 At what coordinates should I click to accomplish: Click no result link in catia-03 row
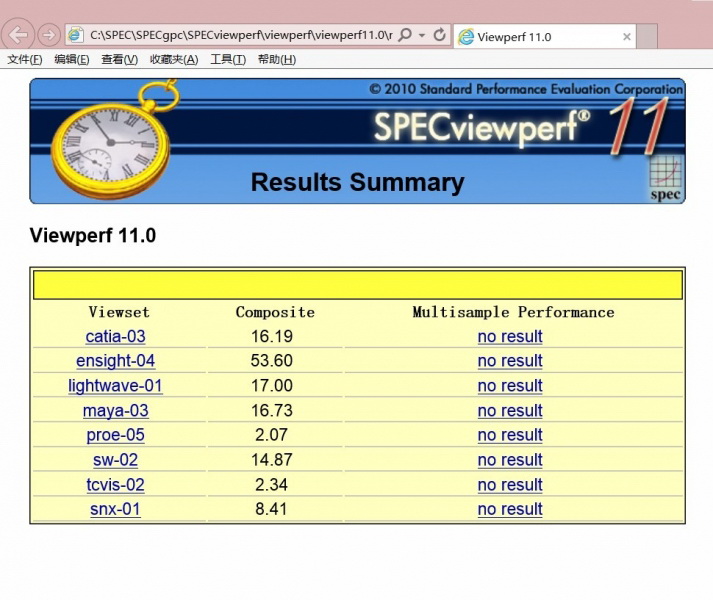[x=510, y=337]
